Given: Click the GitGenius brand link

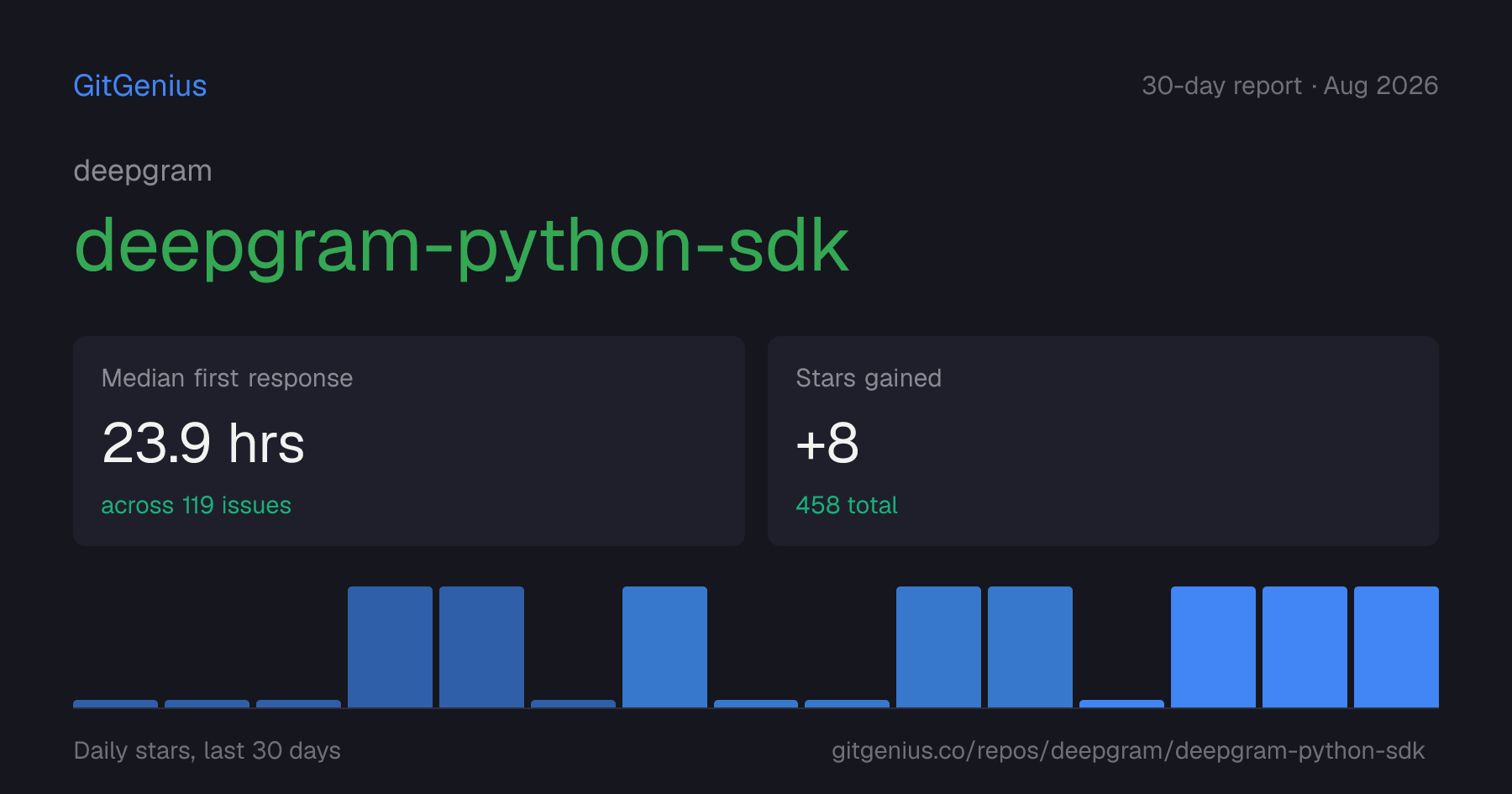Looking at the screenshot, I should (x=140, y=86).
